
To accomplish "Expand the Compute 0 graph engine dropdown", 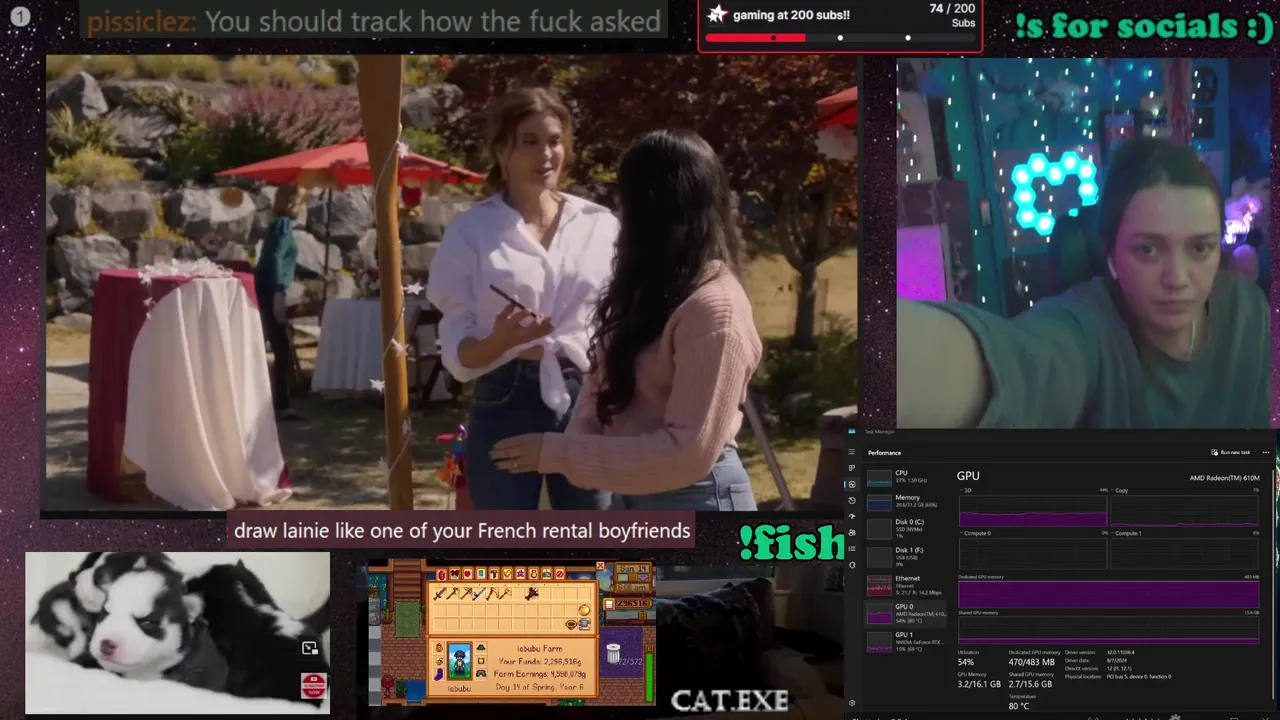I will pyautogui.click(x=975, y=533).
